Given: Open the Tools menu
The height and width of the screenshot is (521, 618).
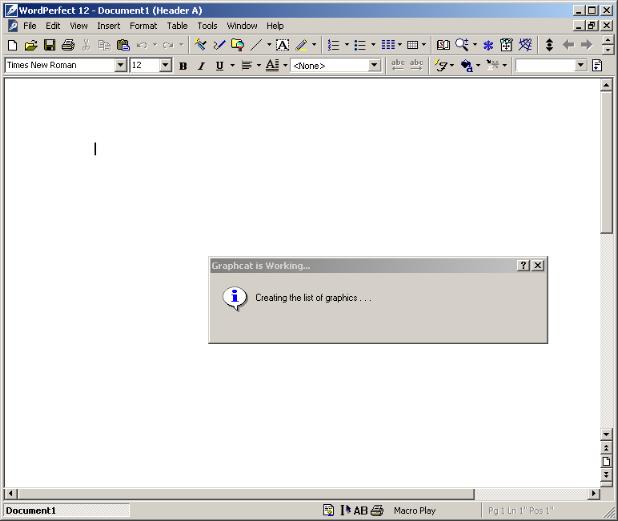Looking at the screenshot, I should pyautogui.click(x=207, y=26).
